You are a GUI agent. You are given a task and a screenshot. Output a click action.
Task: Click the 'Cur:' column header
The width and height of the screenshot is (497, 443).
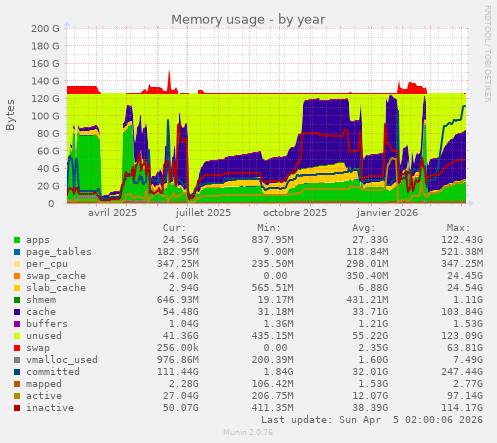click(174, 228)
